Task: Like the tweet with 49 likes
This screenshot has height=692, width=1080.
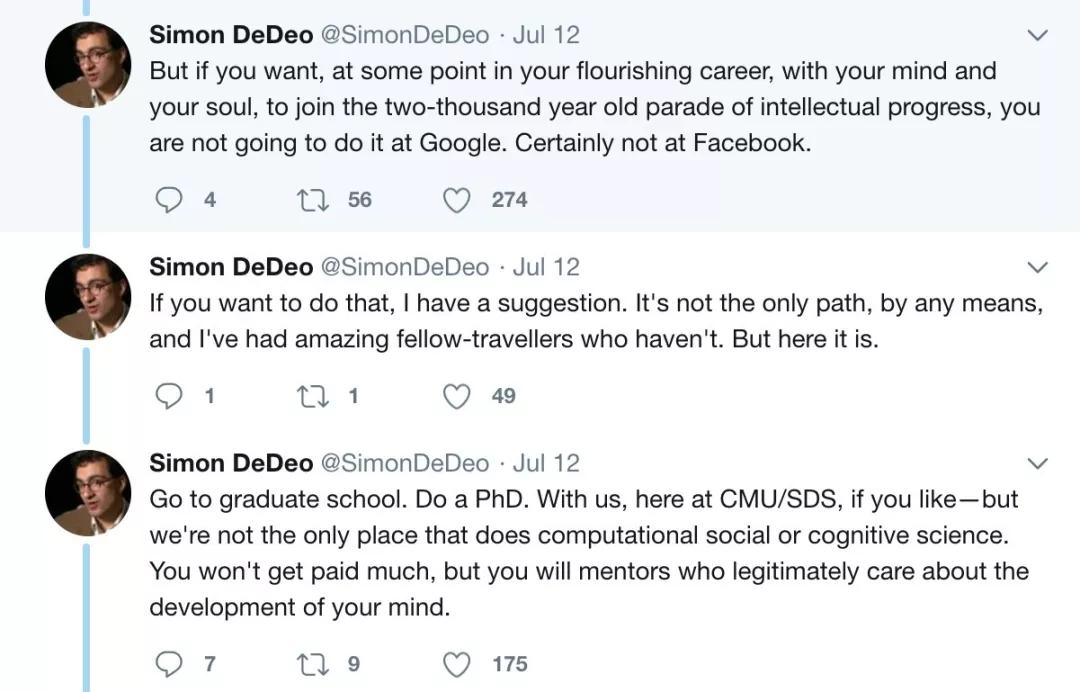Action: (457, 396)
